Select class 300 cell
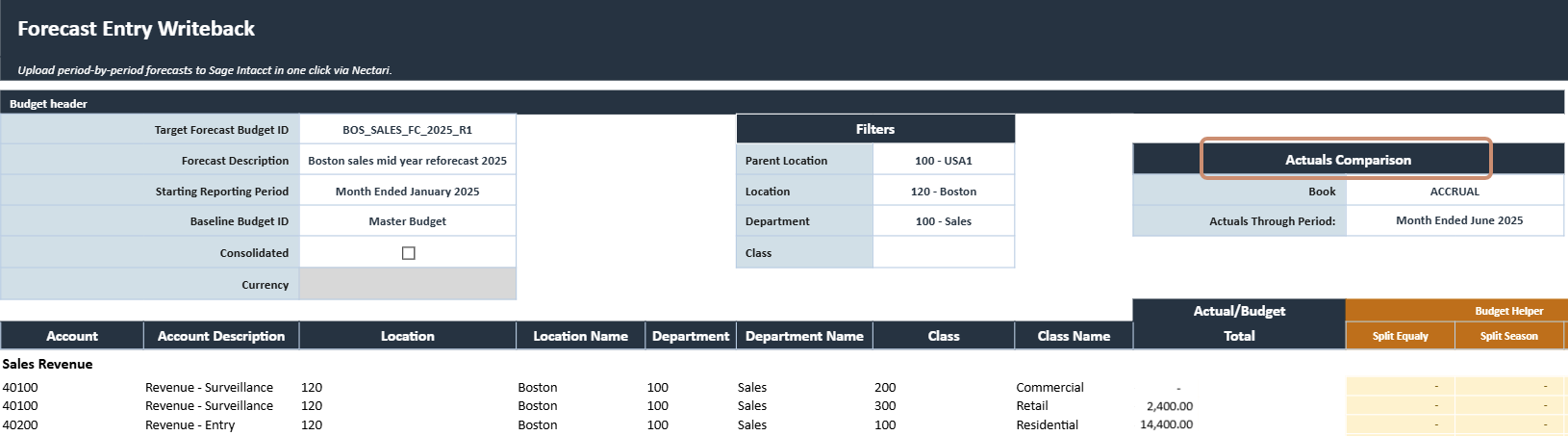 pos(885,406)
